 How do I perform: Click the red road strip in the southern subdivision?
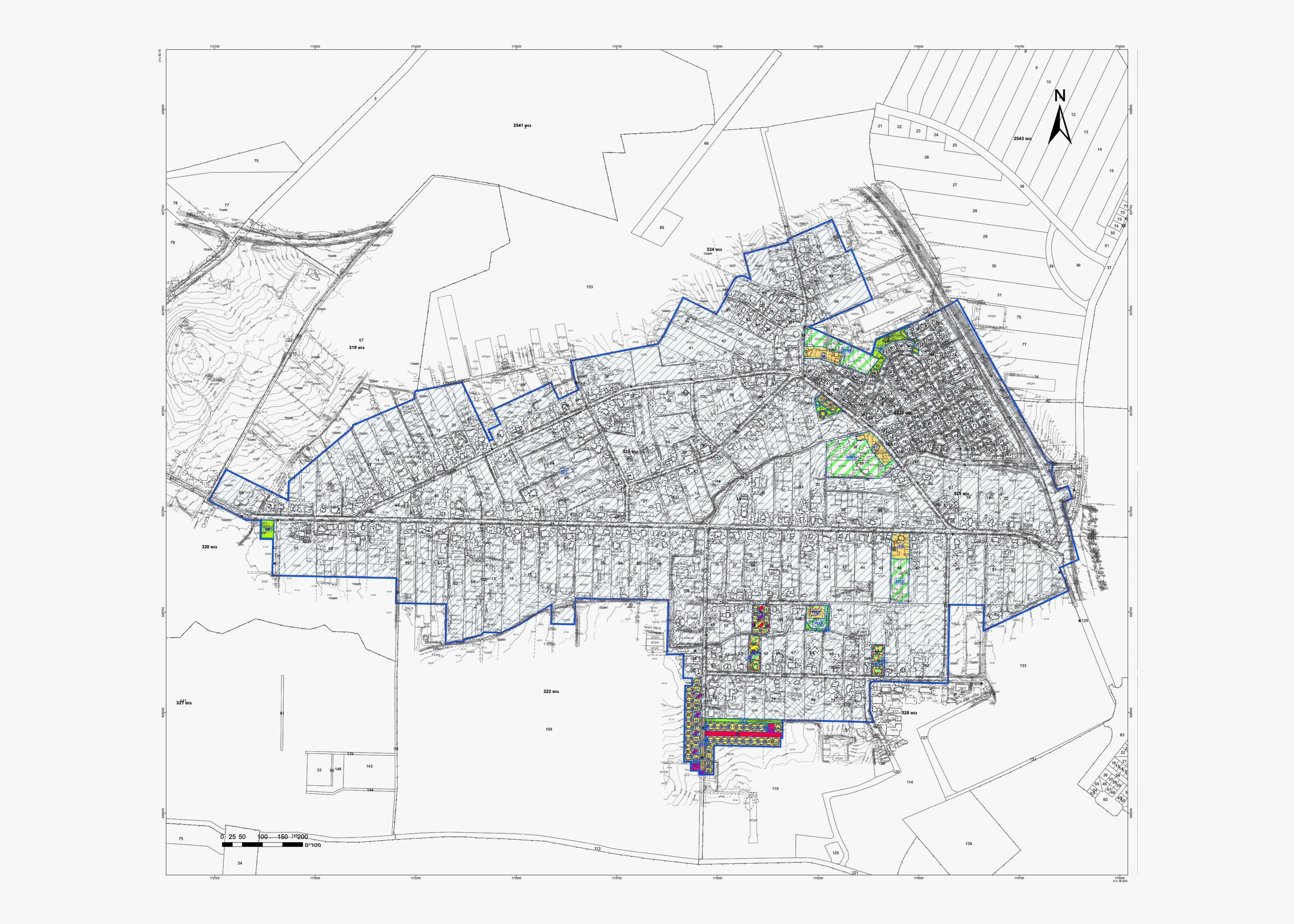(743, 734)
